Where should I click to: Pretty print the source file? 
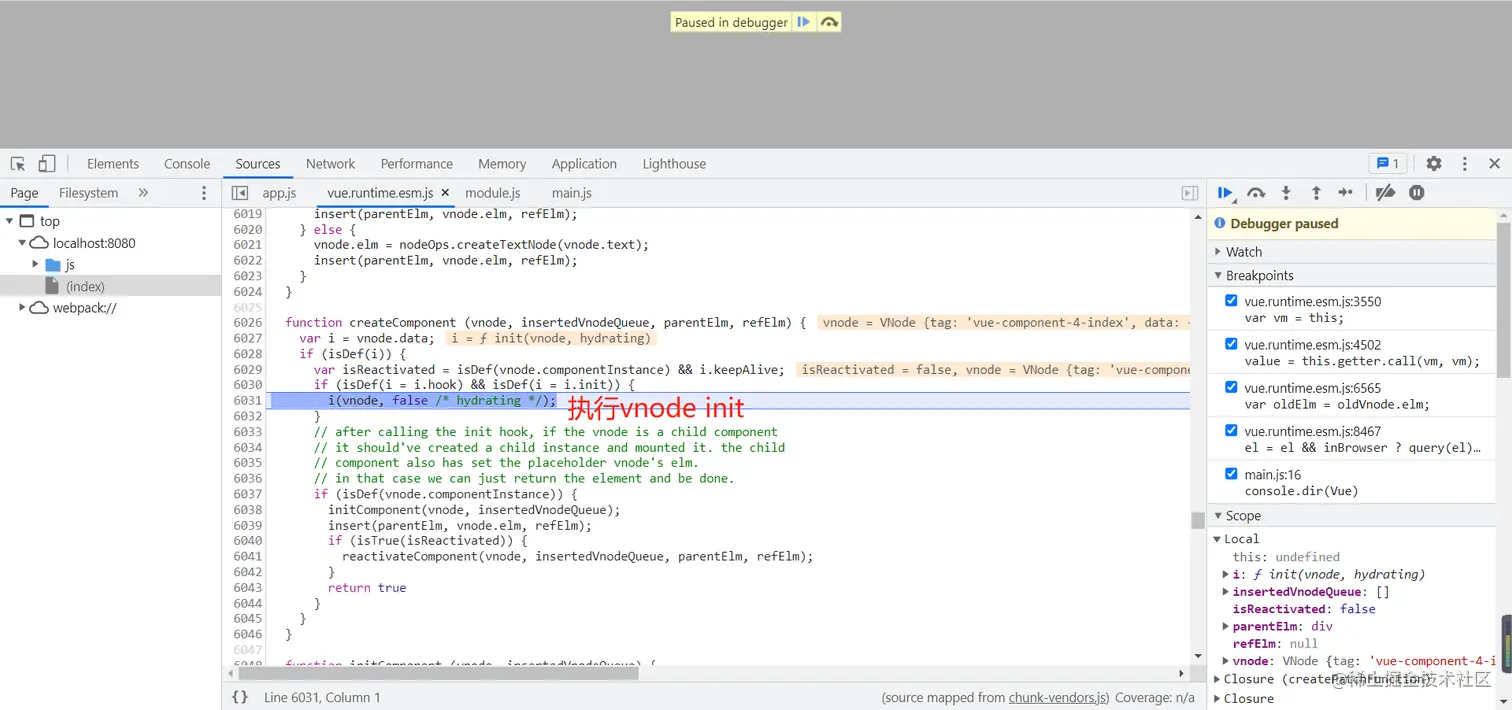[x=240, y=697]
